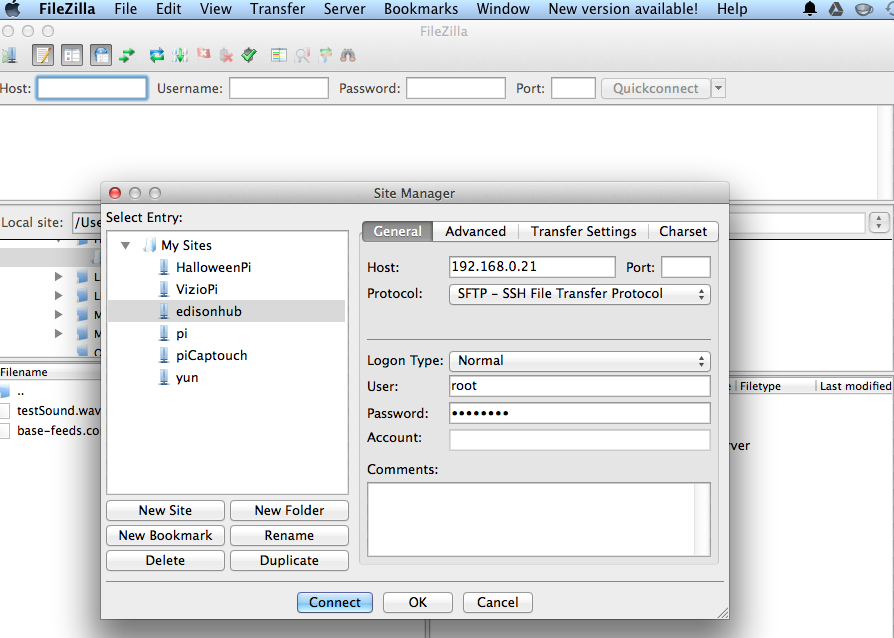Click the Site Manager Host field
This screenshot has width=894, height=638.
click(532, 267)
